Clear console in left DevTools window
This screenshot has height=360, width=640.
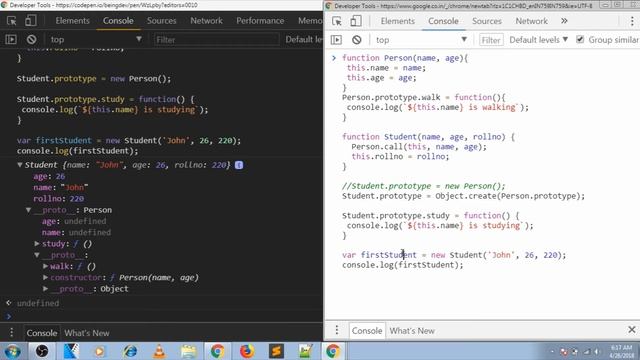(x=31, y=40)
